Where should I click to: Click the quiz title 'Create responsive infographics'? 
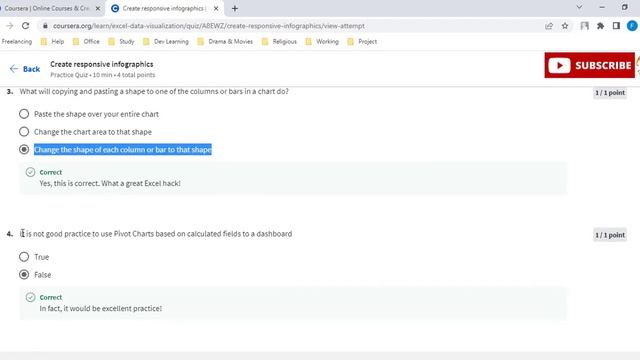click(x=102, y=64)
